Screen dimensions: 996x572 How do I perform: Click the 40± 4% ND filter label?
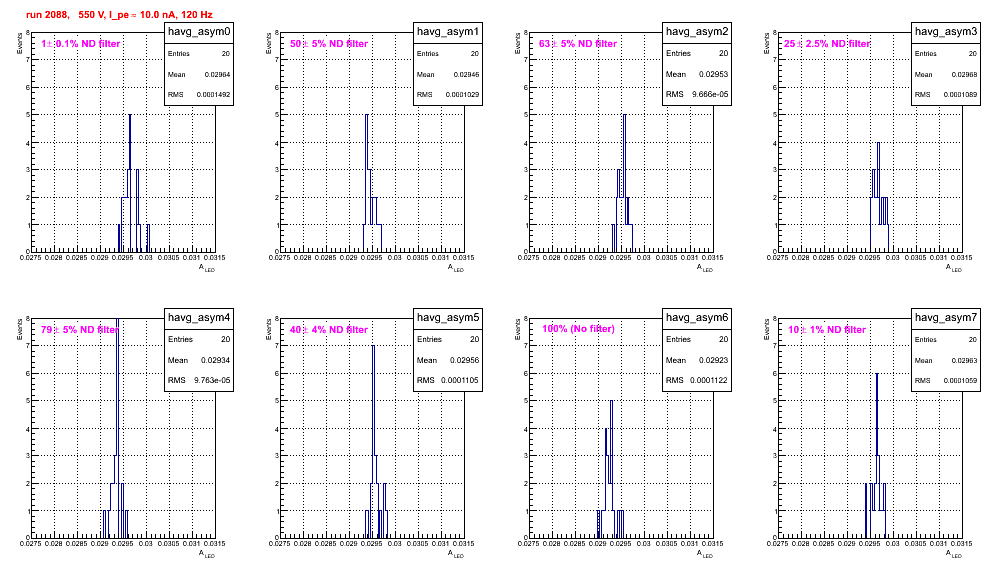tap(329, 330)
